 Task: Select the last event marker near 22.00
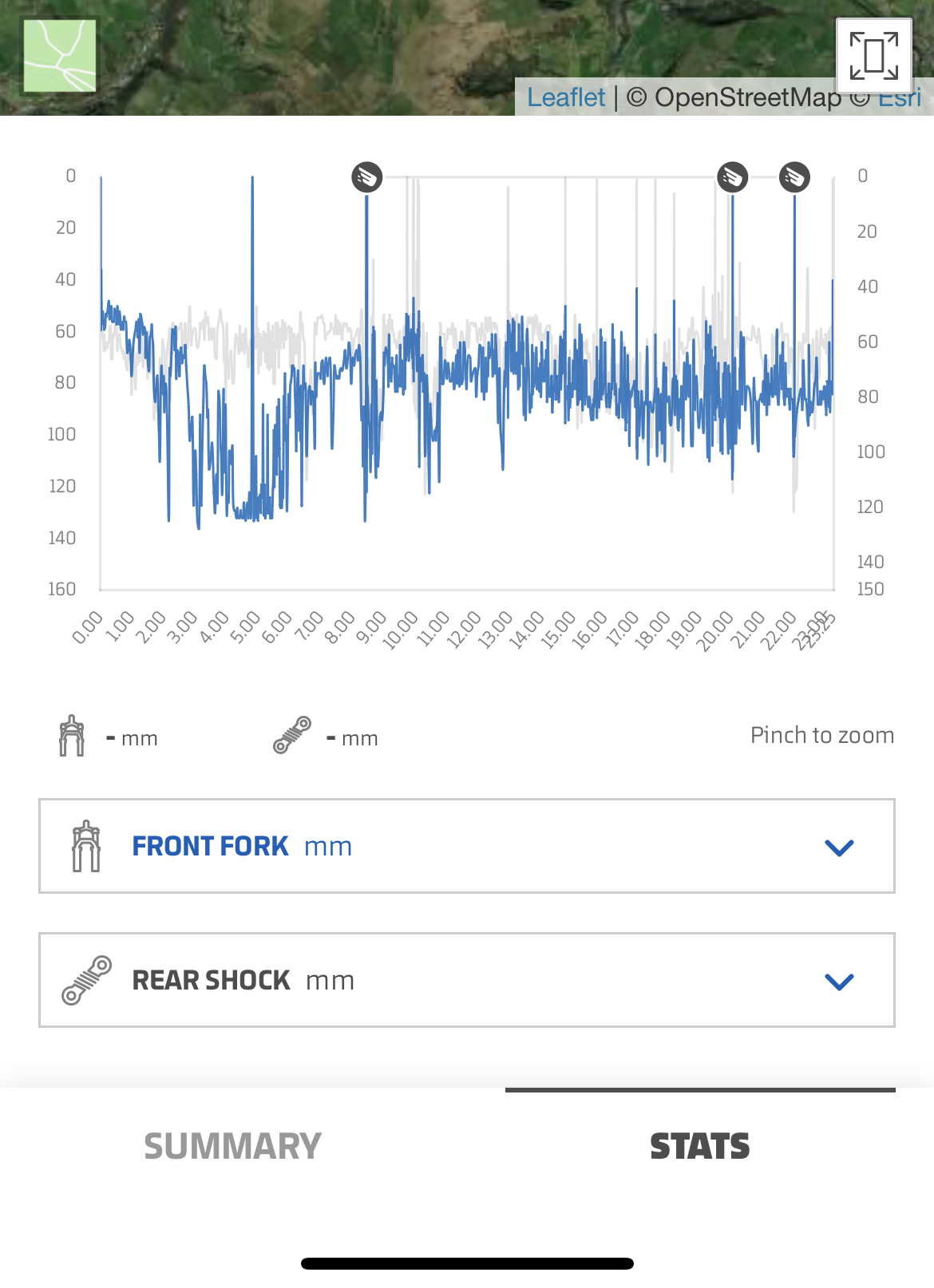794,177
